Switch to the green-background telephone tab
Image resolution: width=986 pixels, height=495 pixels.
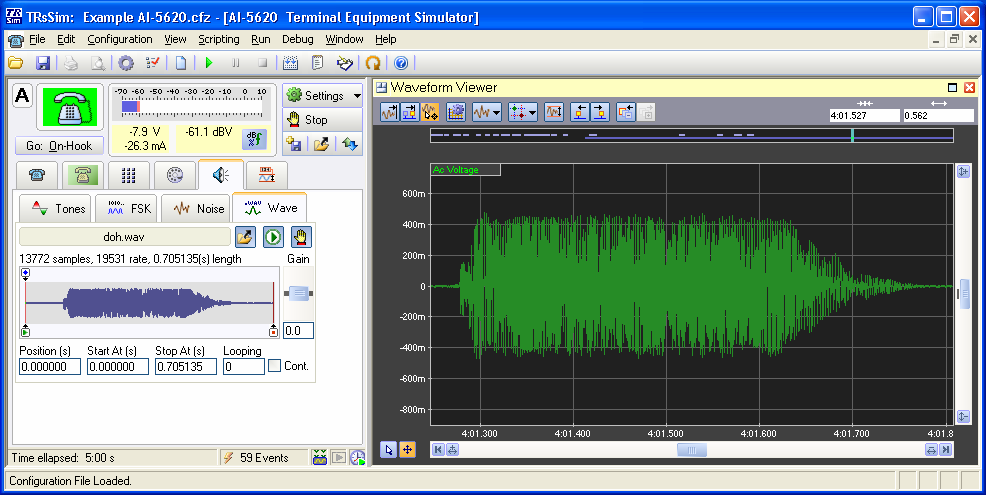(x=83, y=175)
